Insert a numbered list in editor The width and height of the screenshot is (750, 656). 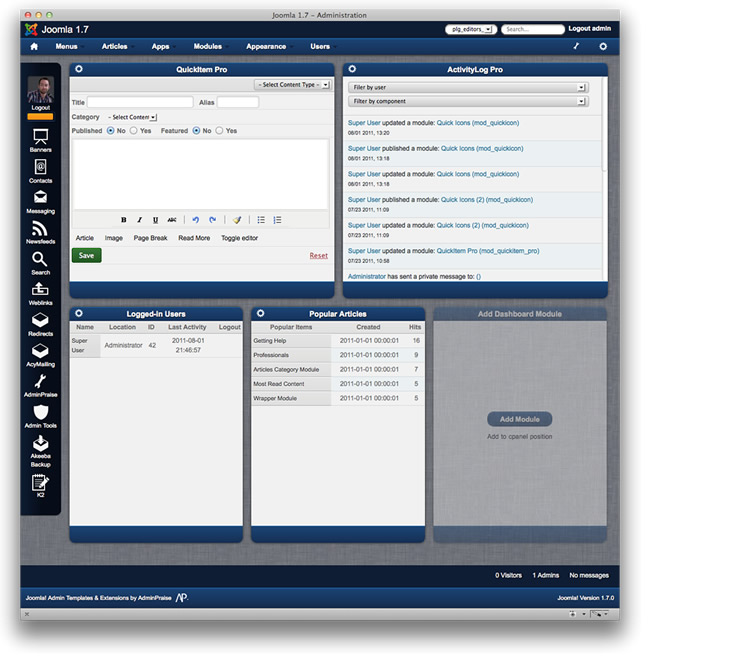pos(277,220)
